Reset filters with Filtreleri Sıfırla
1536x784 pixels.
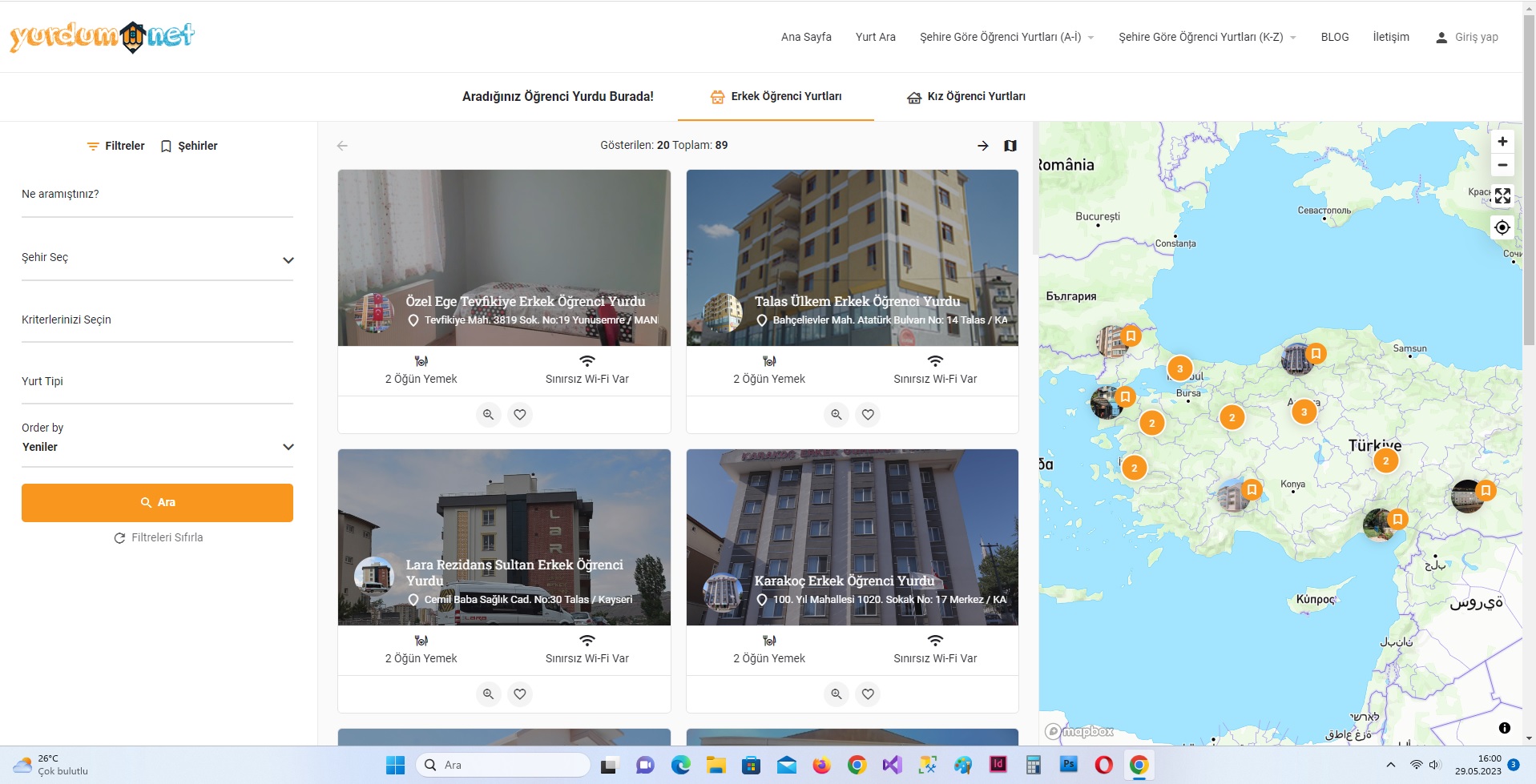(159, 538)
